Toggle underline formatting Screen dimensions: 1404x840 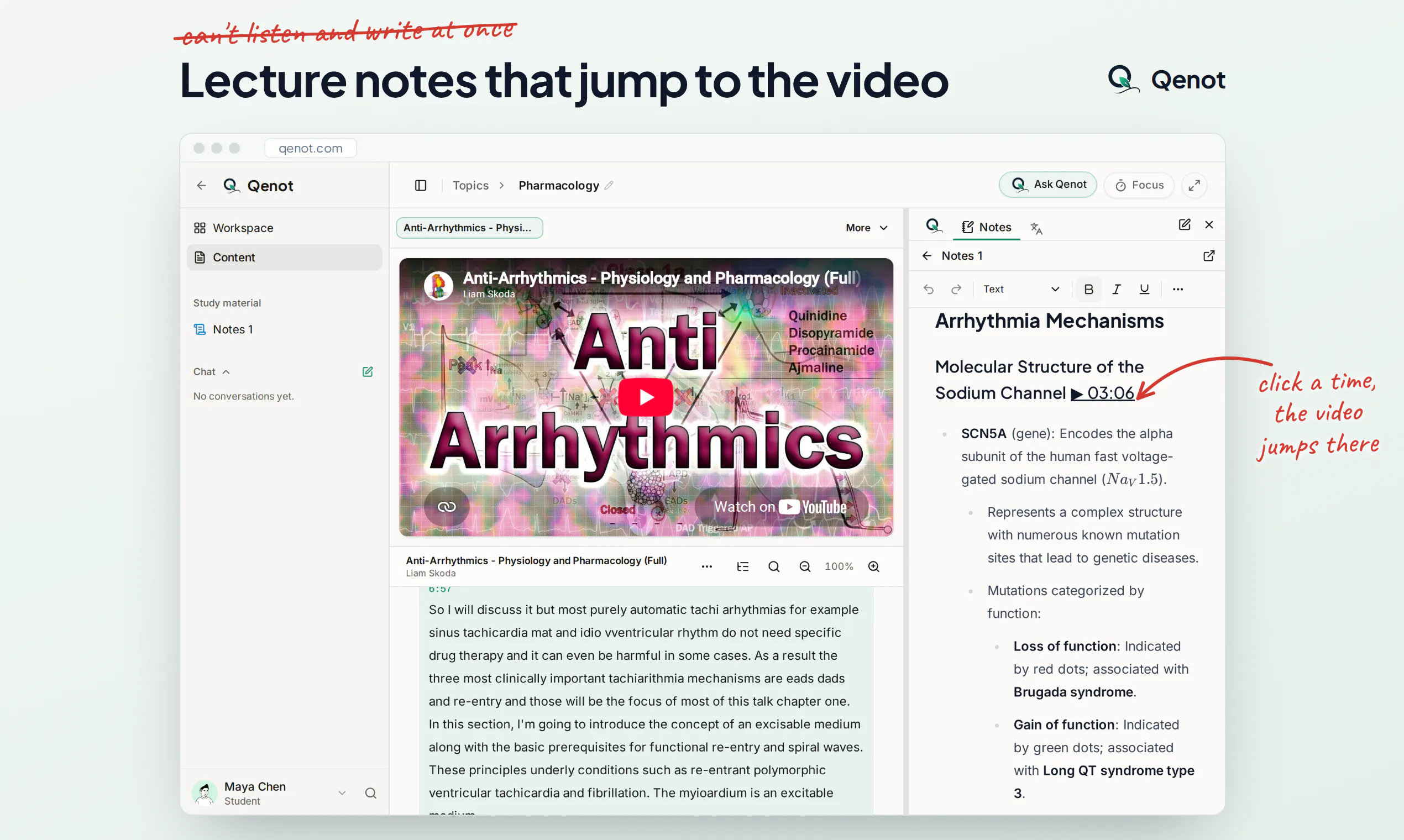click(1144, 289)
